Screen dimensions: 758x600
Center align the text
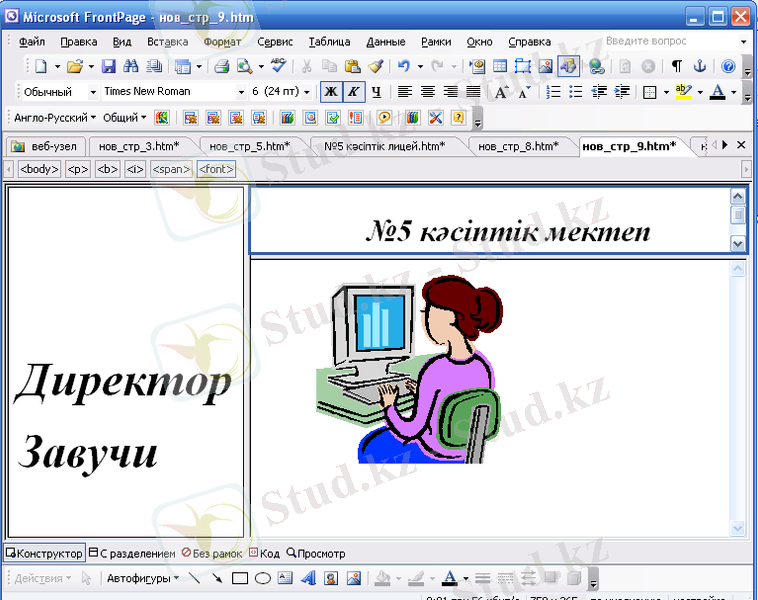[x=427, y=92]
